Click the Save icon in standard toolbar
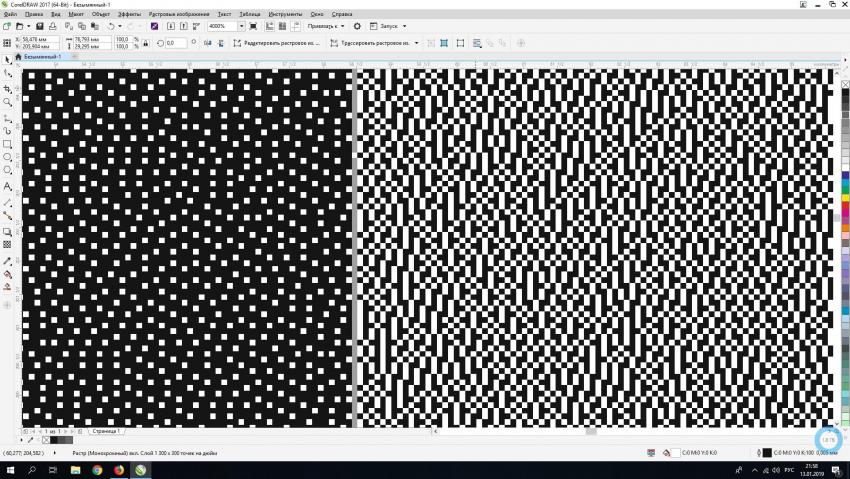850x479 pixels. (39, 26)
